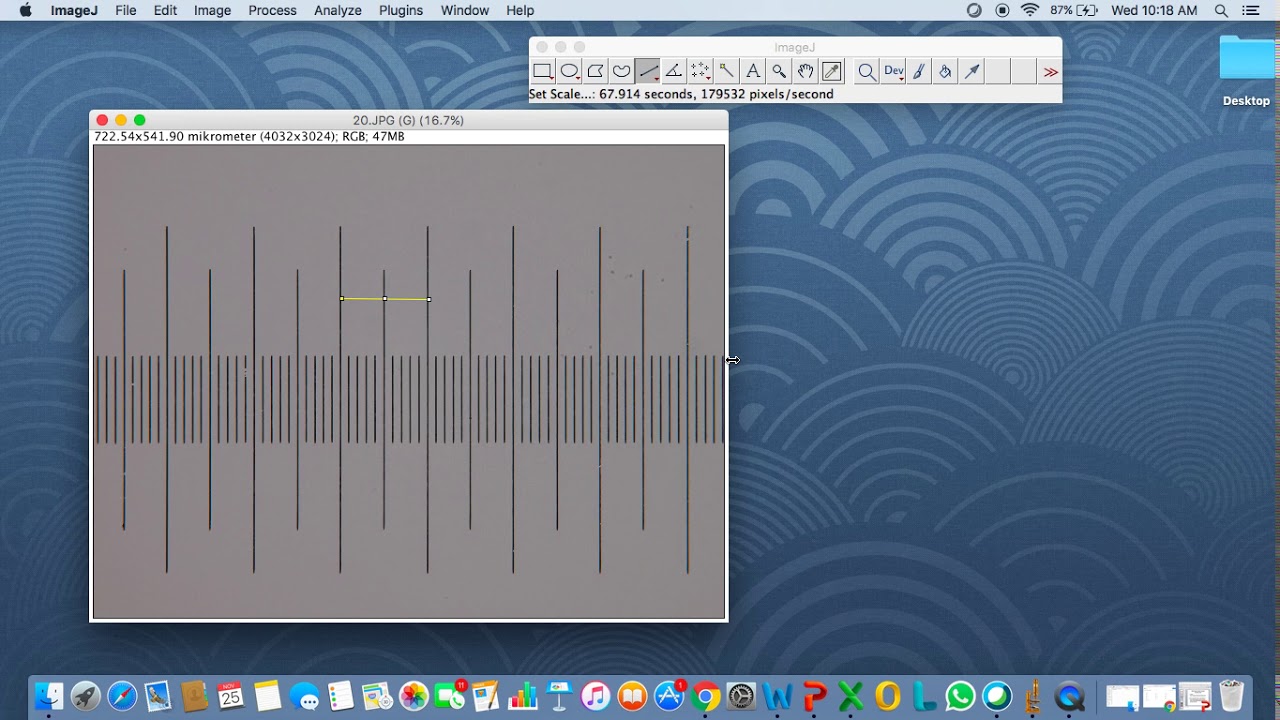Screen dimensions: 1280x720
Task: Open Contacts from the Dock
Action: tap(194, 695)
